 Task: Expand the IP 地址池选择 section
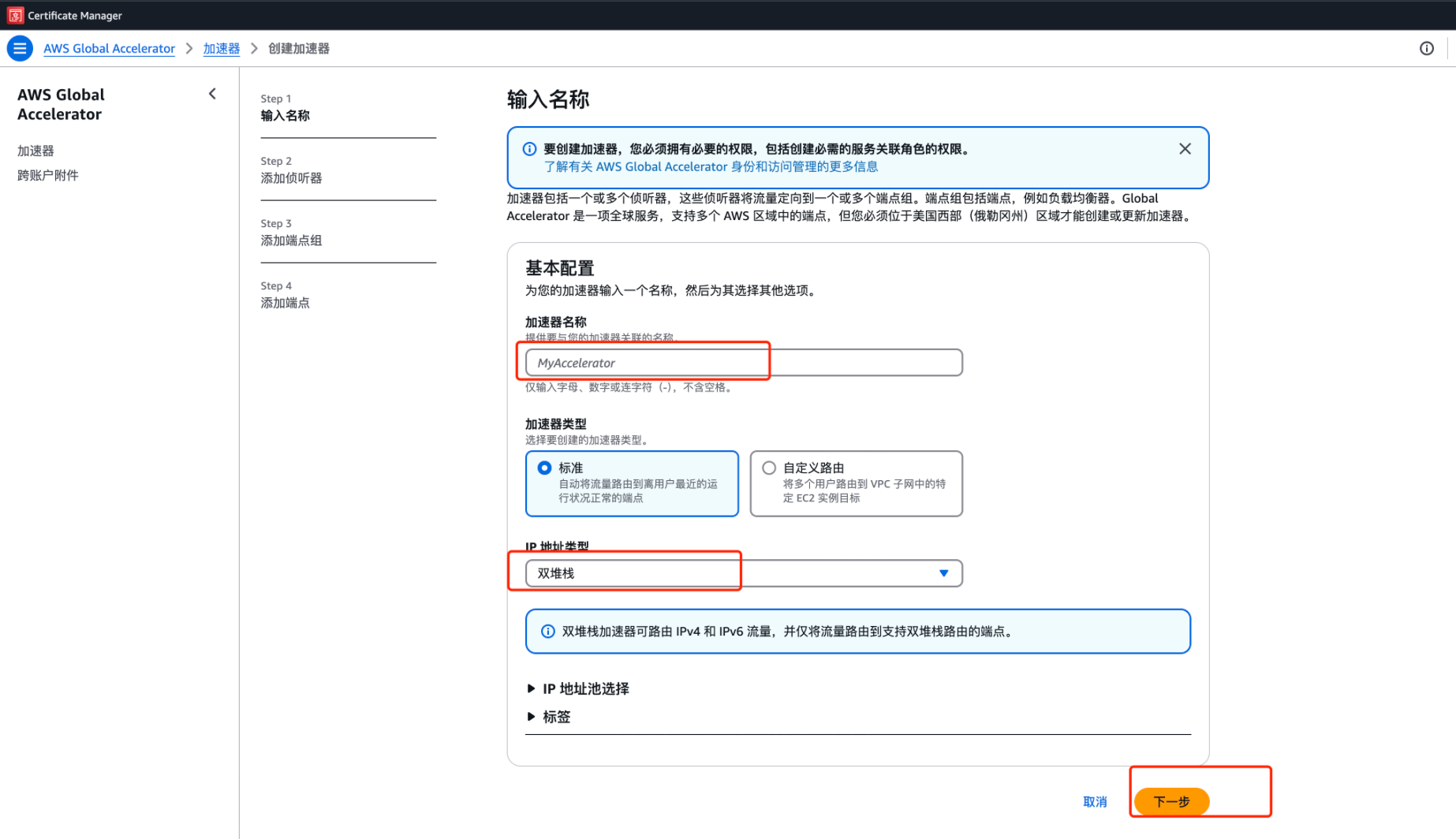(x=577, y=688)
